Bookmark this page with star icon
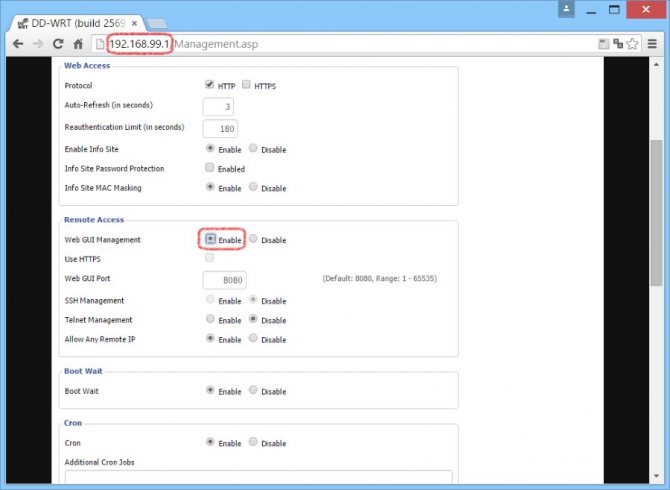Image resolution: width=670 pixels, height=490 pixels. pos(632,44)
